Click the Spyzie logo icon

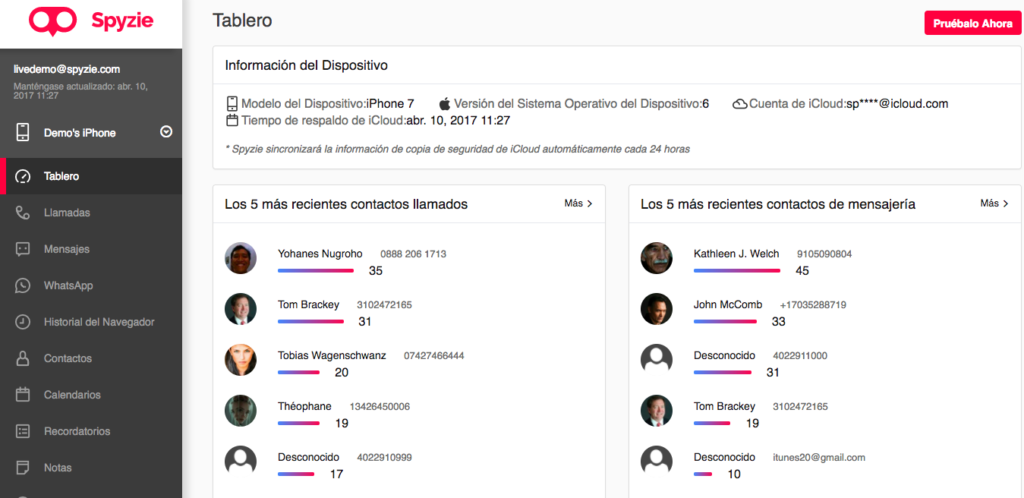(x=53, y=22)
